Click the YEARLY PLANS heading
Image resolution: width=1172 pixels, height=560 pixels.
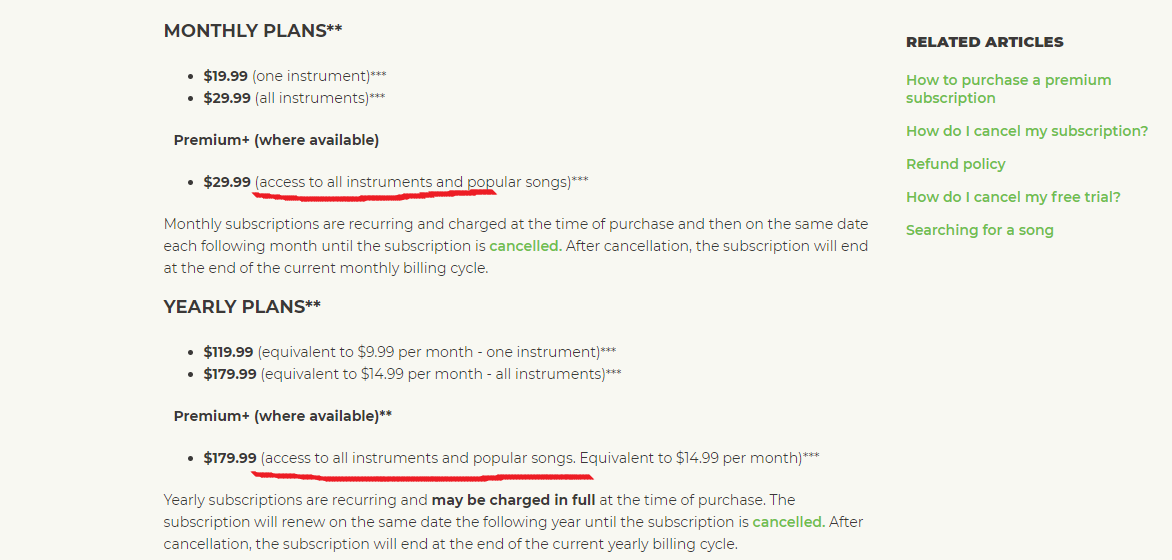(x=242, y=307)
